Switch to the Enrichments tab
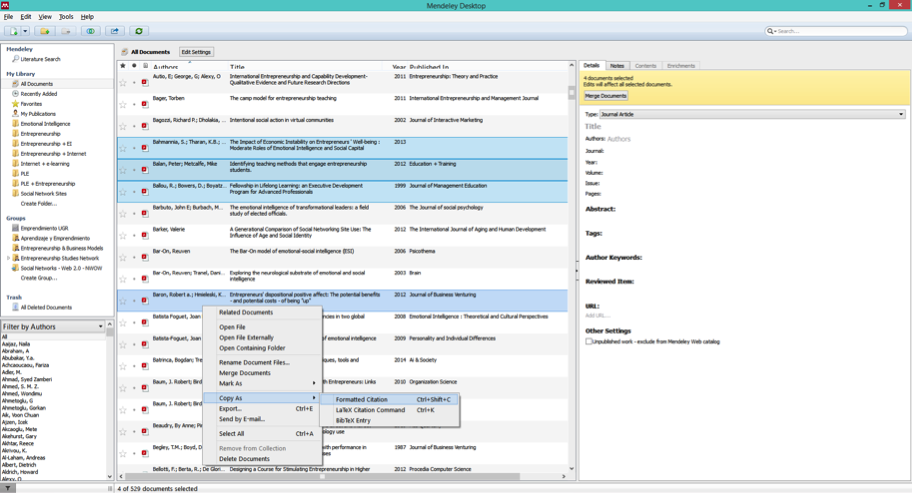Screen dimensions: 913x493 (681, 66)
